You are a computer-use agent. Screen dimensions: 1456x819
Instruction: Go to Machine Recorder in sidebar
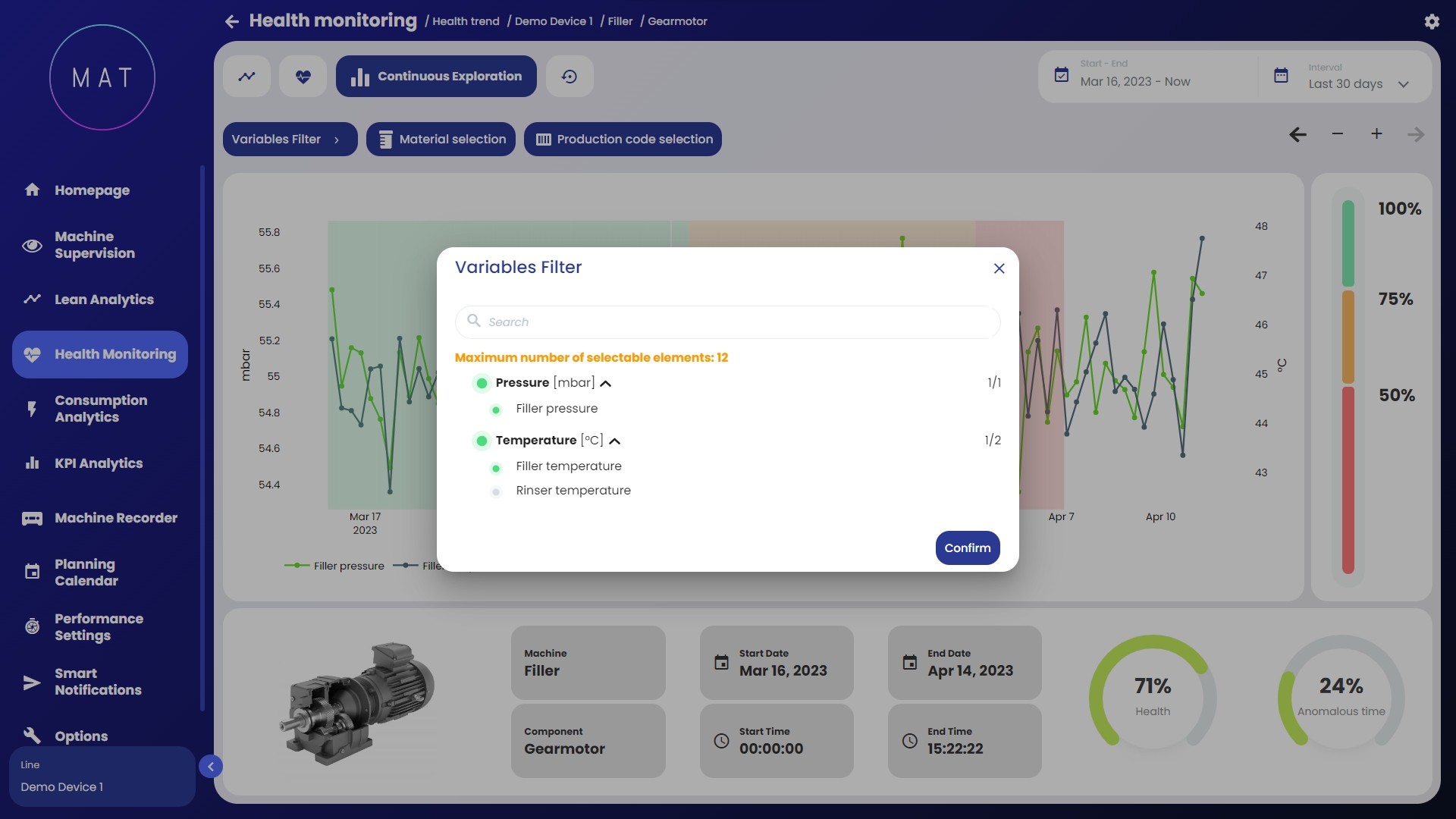pos(115,518)
